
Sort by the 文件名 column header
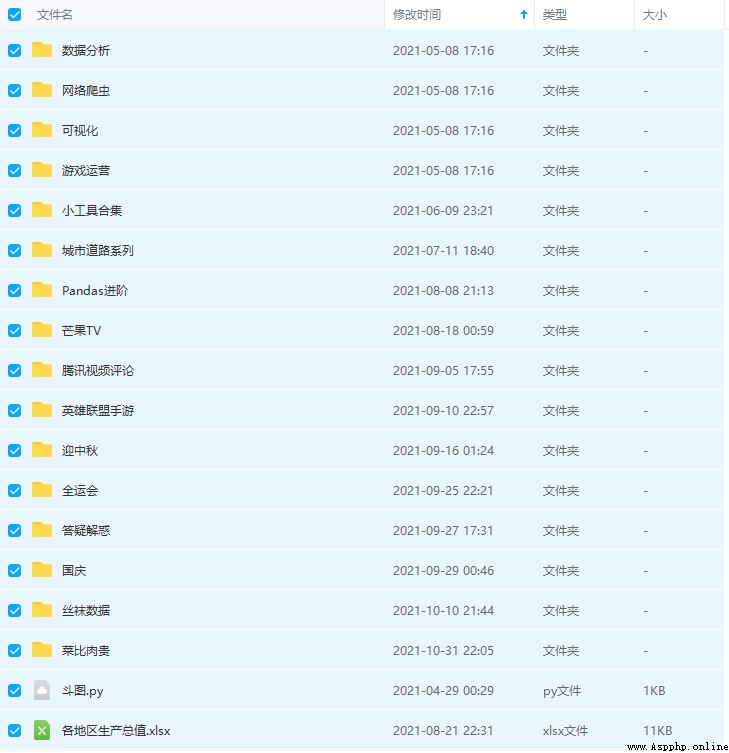pos(55,14)
